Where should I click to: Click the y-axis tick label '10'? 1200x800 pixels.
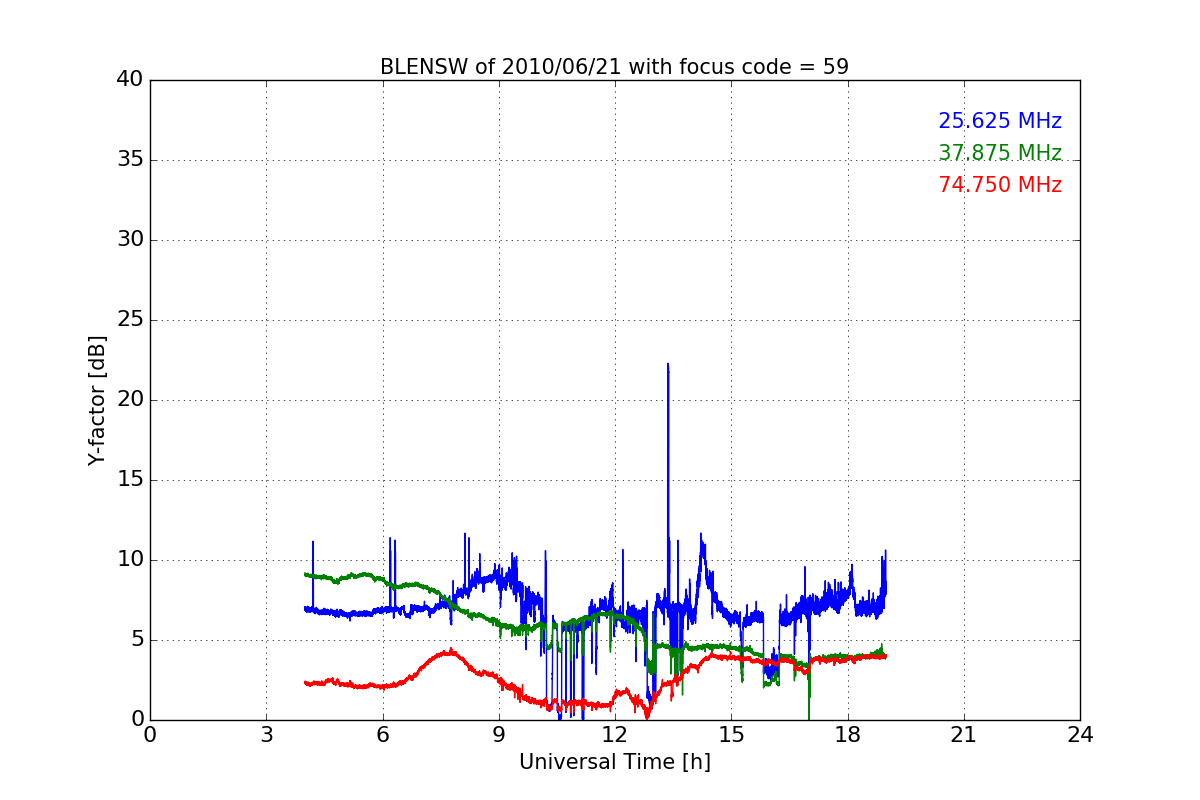[x=130, y=560]
